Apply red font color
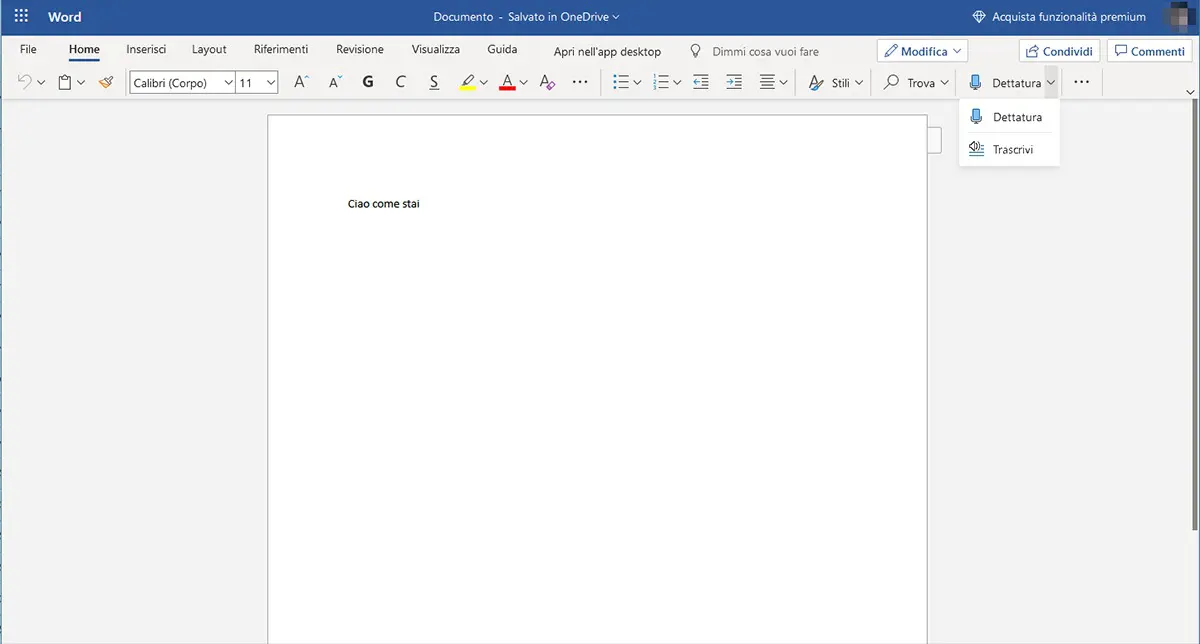Screen dimensions: 1200x644 coord(507,83)
